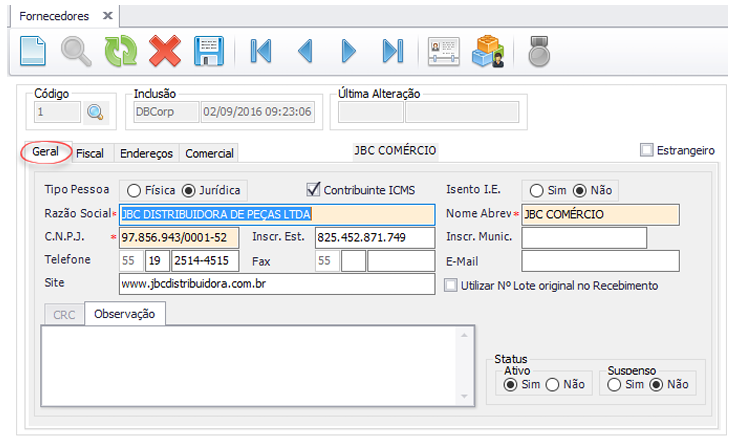Switch to the Fiscal tab
The height and width of the screenshot is (444, 735).
click(x=90, y=153)
